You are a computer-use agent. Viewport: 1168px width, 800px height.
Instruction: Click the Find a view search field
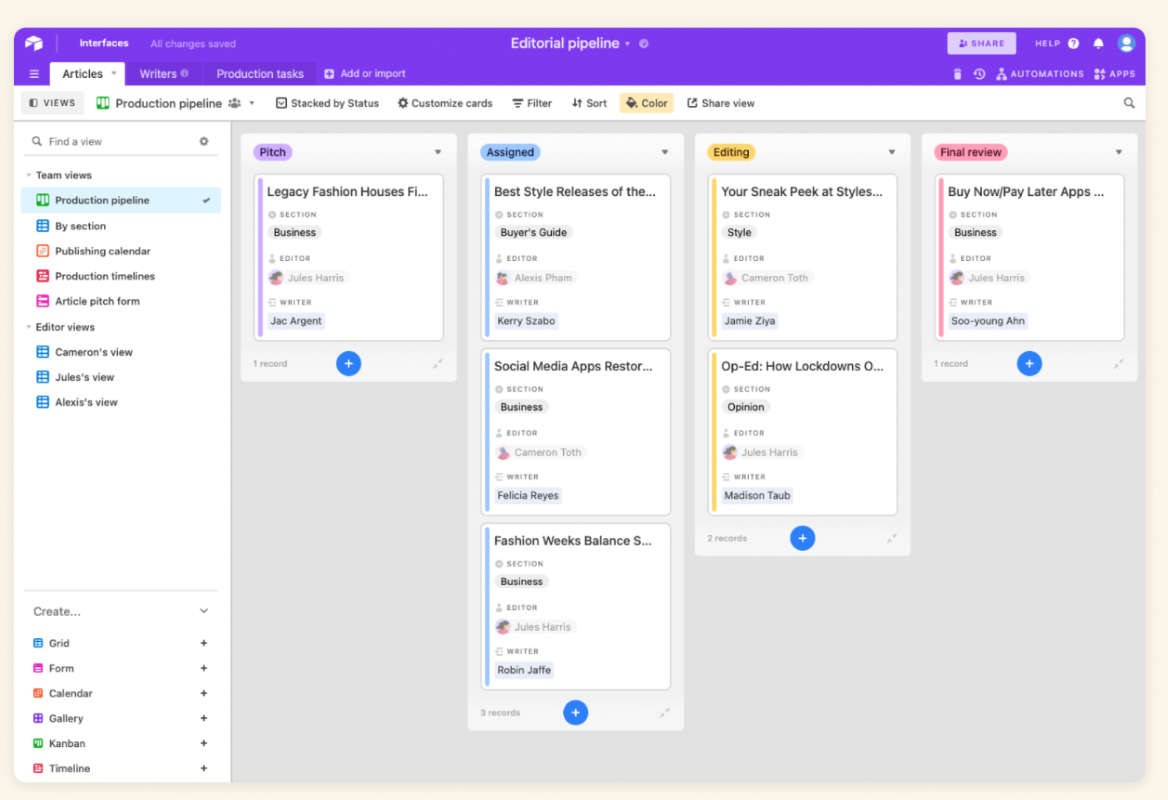(x=112, y=142)
